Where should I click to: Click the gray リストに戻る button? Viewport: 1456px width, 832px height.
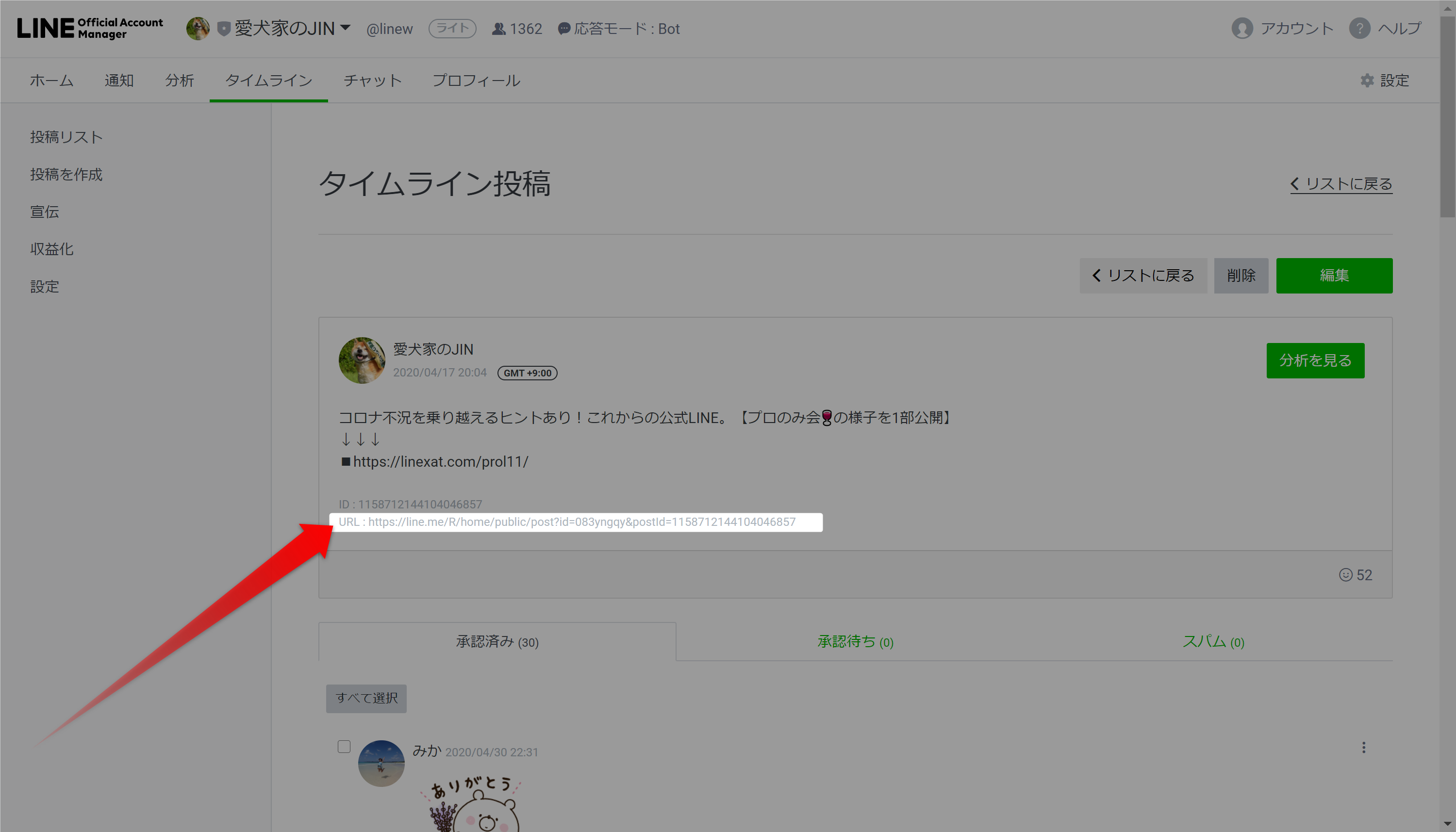coord(1143,276)
